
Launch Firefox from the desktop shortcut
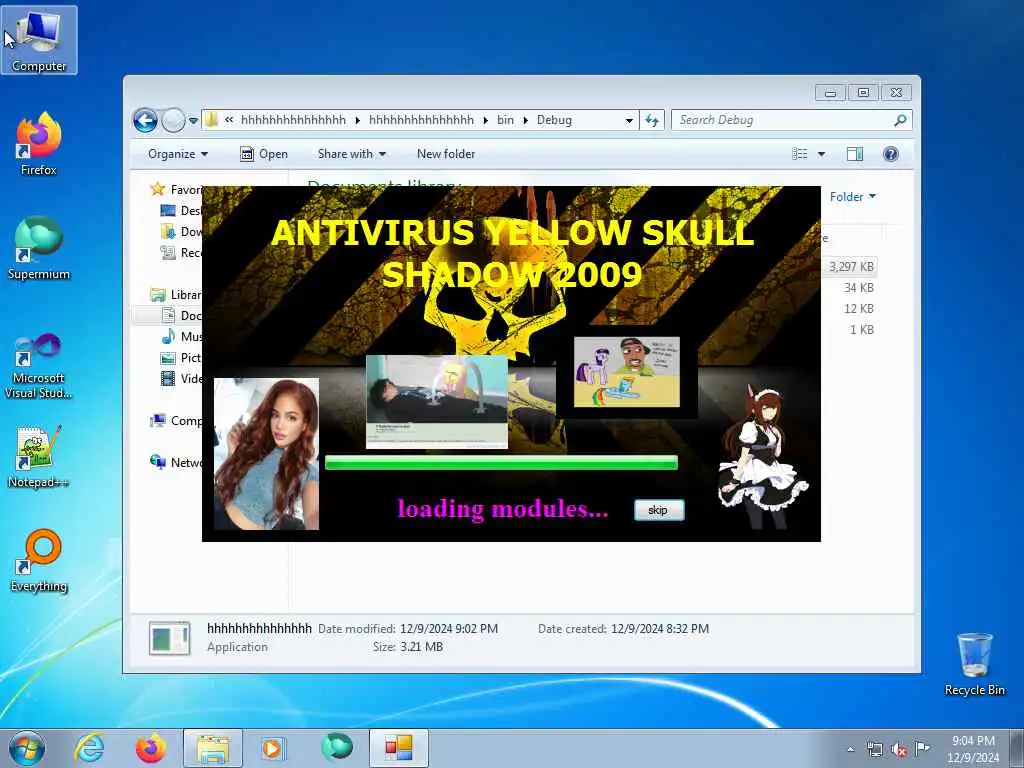coord(39,144)
